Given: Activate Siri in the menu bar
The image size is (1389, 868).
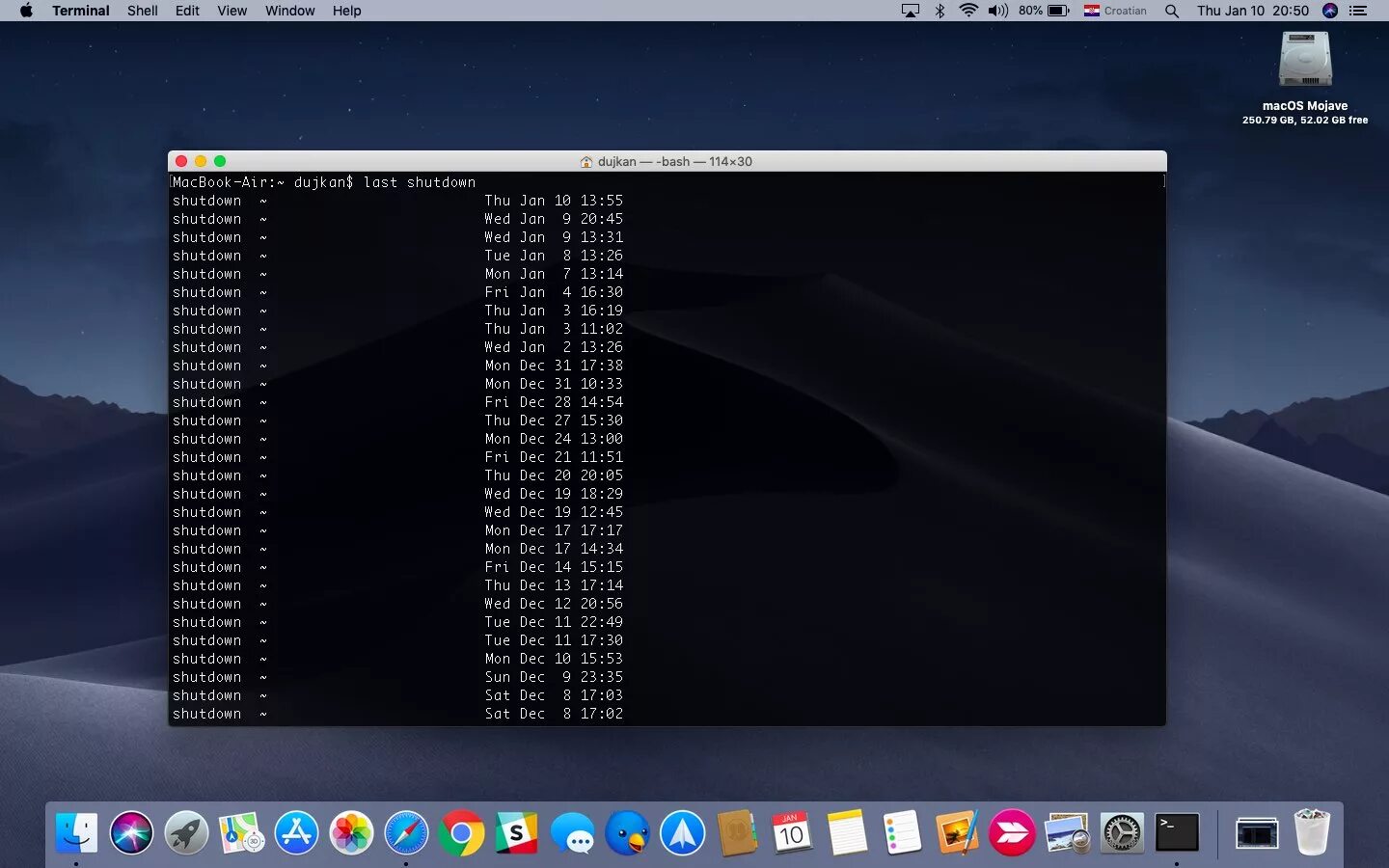Looking at the screenshot, I should click(x=1330, y=11).
